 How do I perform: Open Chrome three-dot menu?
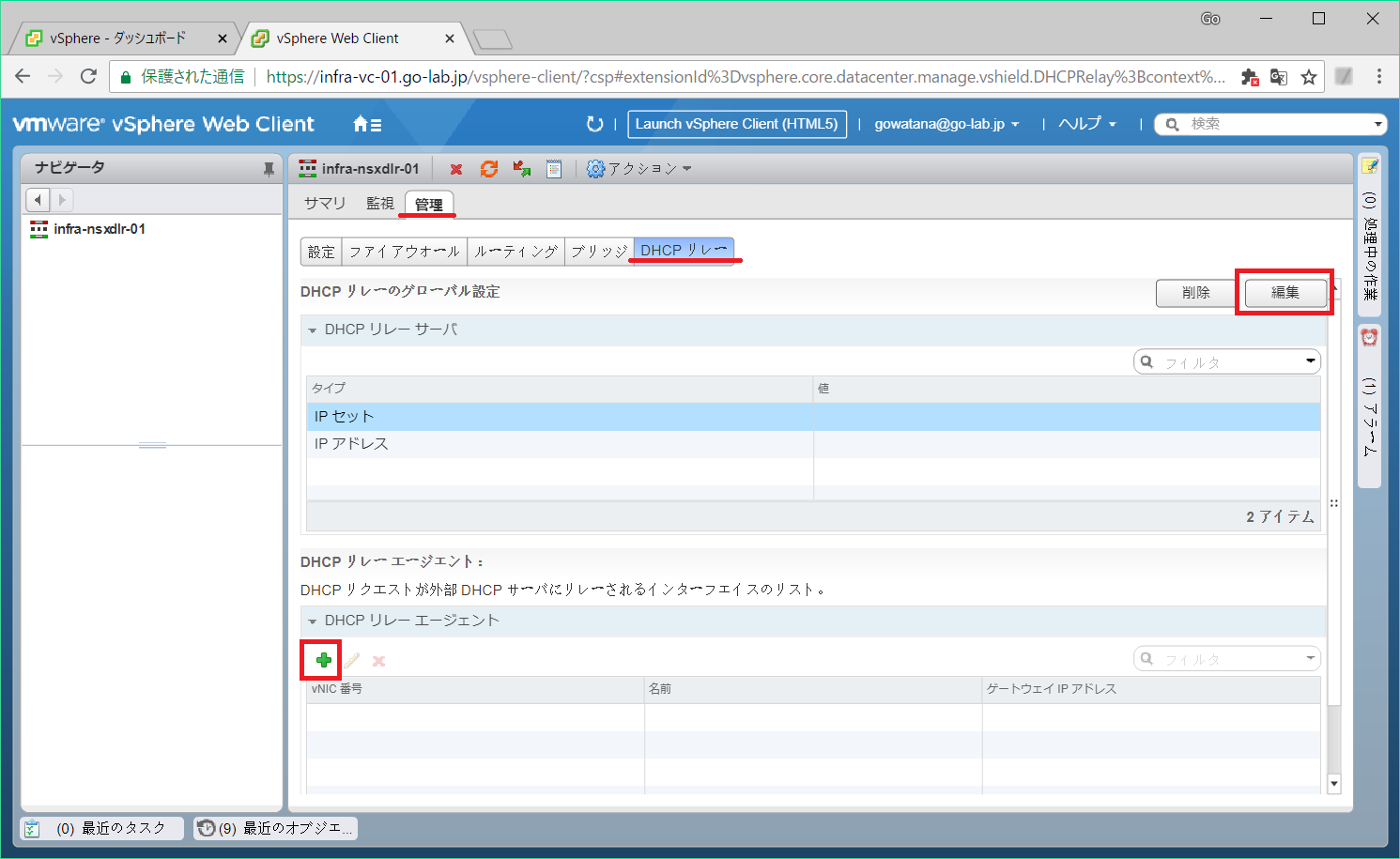pyautogui.click(x=1378, y=77)
